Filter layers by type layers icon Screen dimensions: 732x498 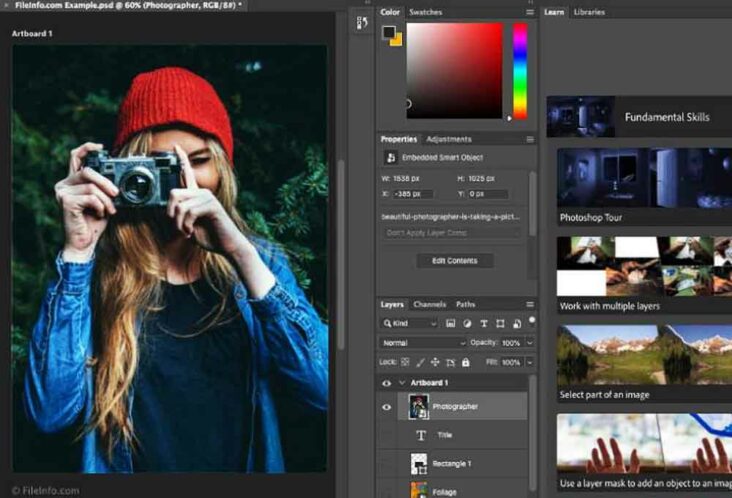(x=484, y=323)
